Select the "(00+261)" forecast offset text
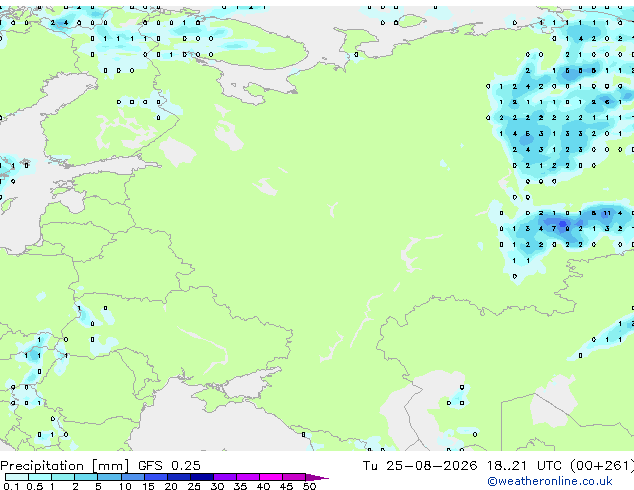The image size is (634, 490). click(x=602, y=466)
